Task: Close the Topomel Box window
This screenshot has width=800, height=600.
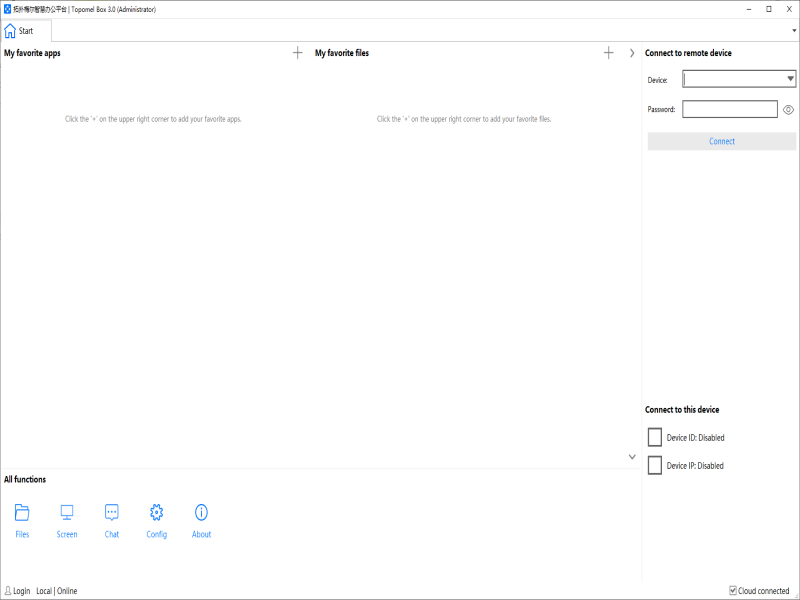Action: 789,9
